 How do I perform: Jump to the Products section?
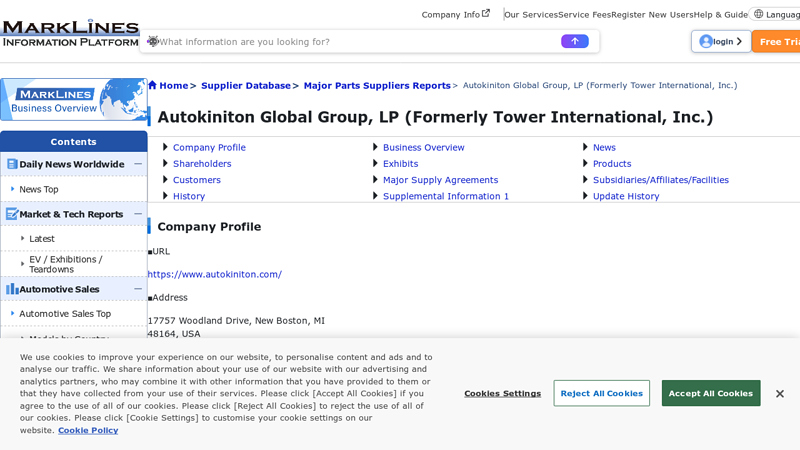tap(612, 164)
